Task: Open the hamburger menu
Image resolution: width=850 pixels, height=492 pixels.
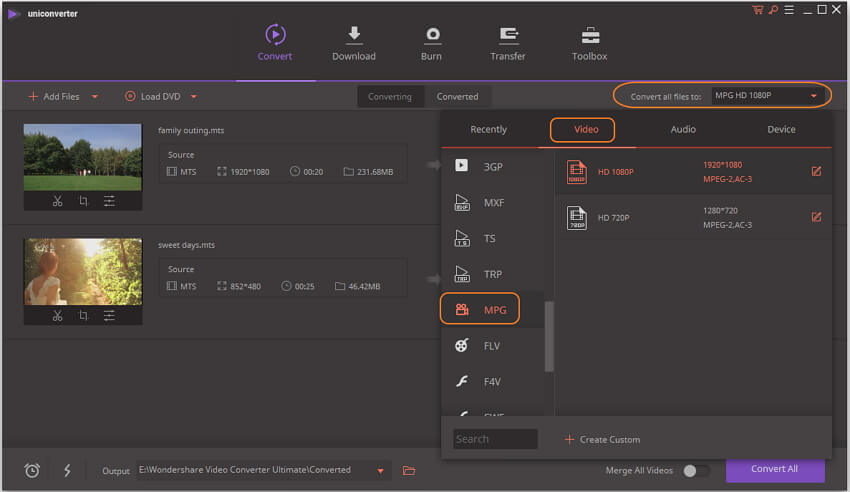Action: pyautogui.click(x=789, y=10)
